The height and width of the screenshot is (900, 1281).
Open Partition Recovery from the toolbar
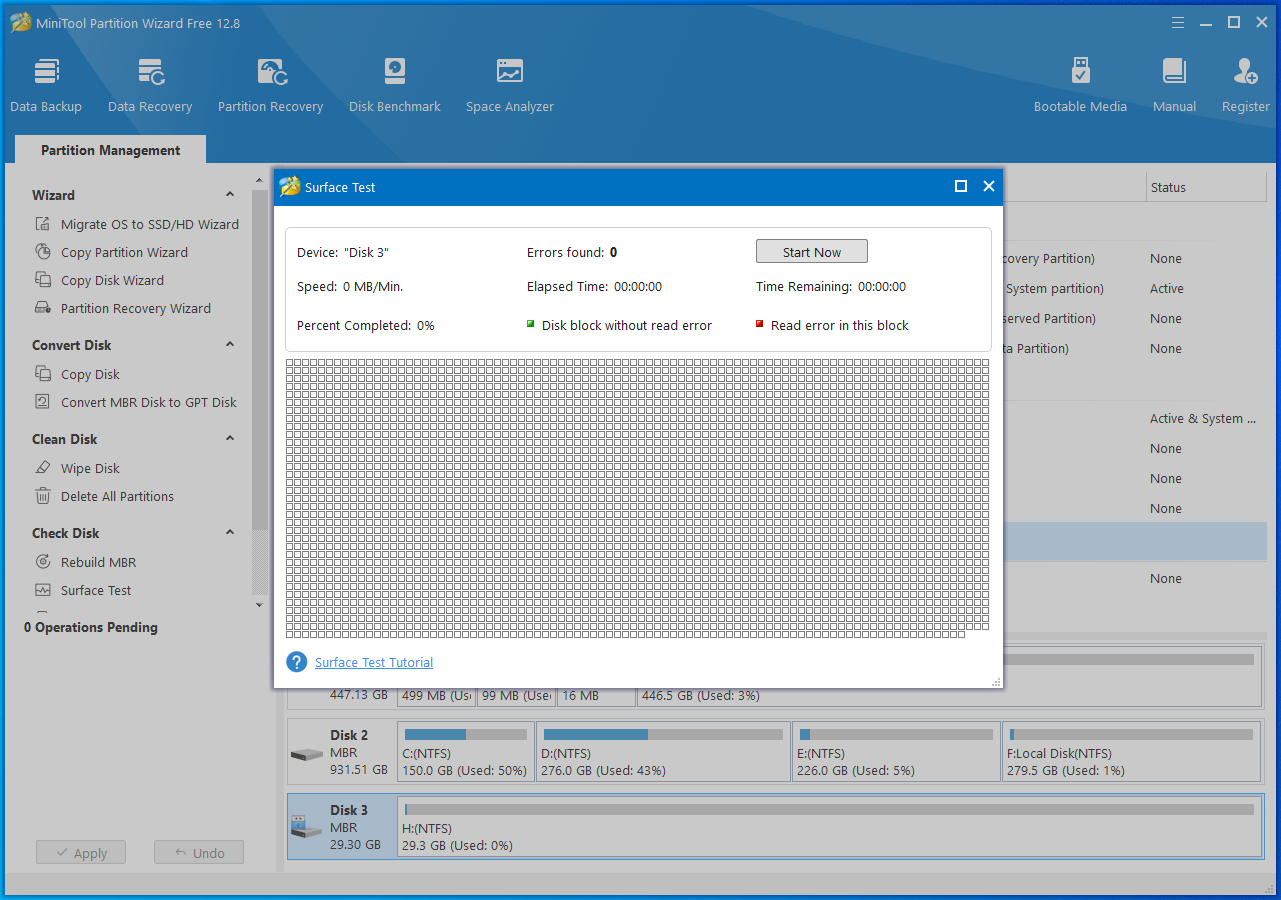270,85
